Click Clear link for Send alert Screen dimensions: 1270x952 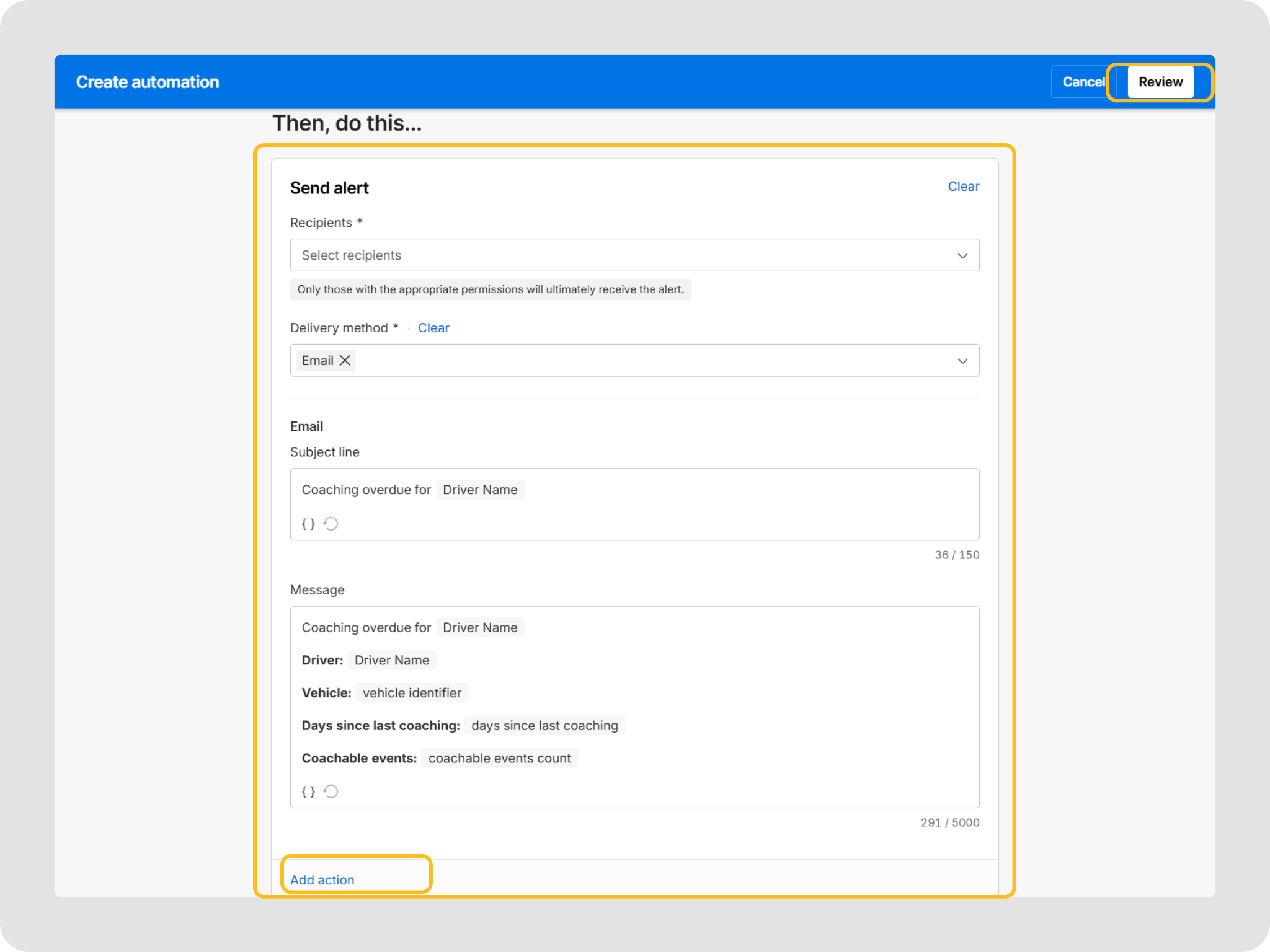(x=963, y=187)
